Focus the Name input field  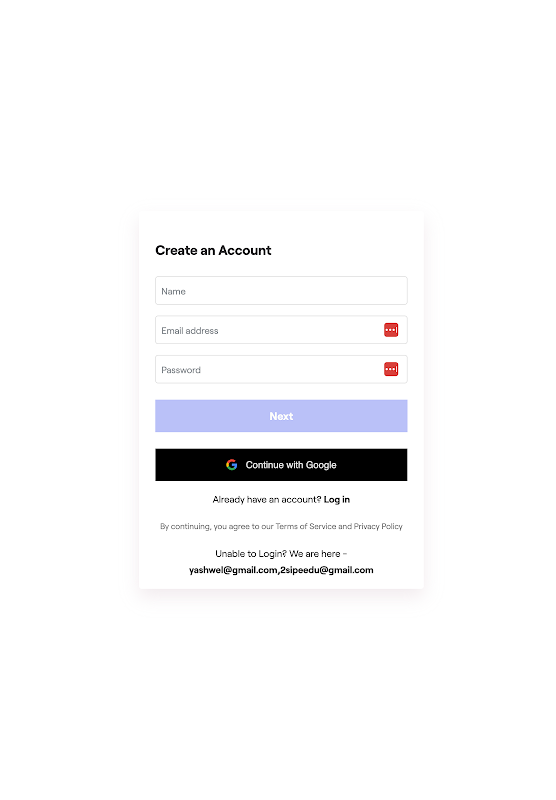pyautogui.click(x=281, y=291)
